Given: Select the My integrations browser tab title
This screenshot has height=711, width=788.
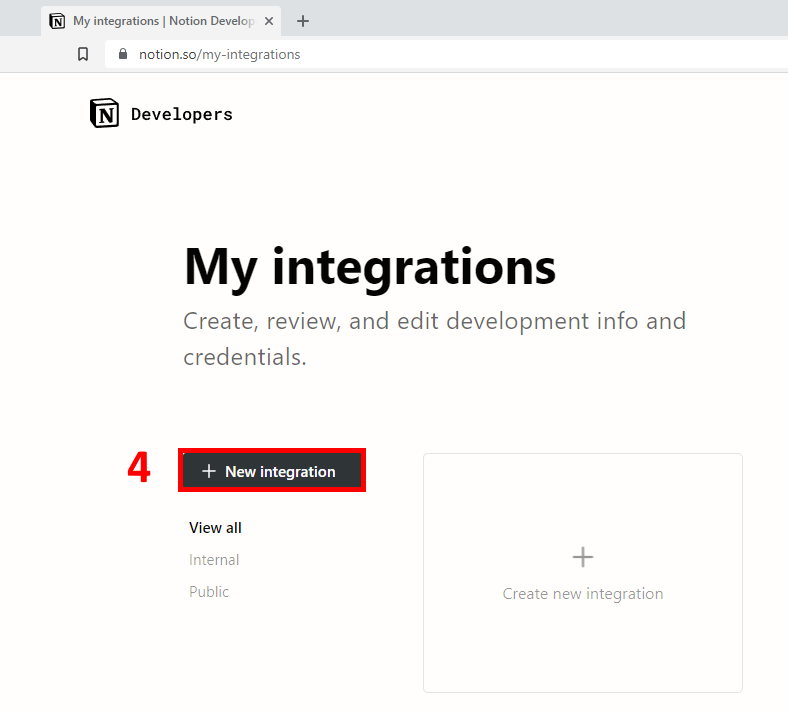Looking at the screenshot, I should [158, 21].
